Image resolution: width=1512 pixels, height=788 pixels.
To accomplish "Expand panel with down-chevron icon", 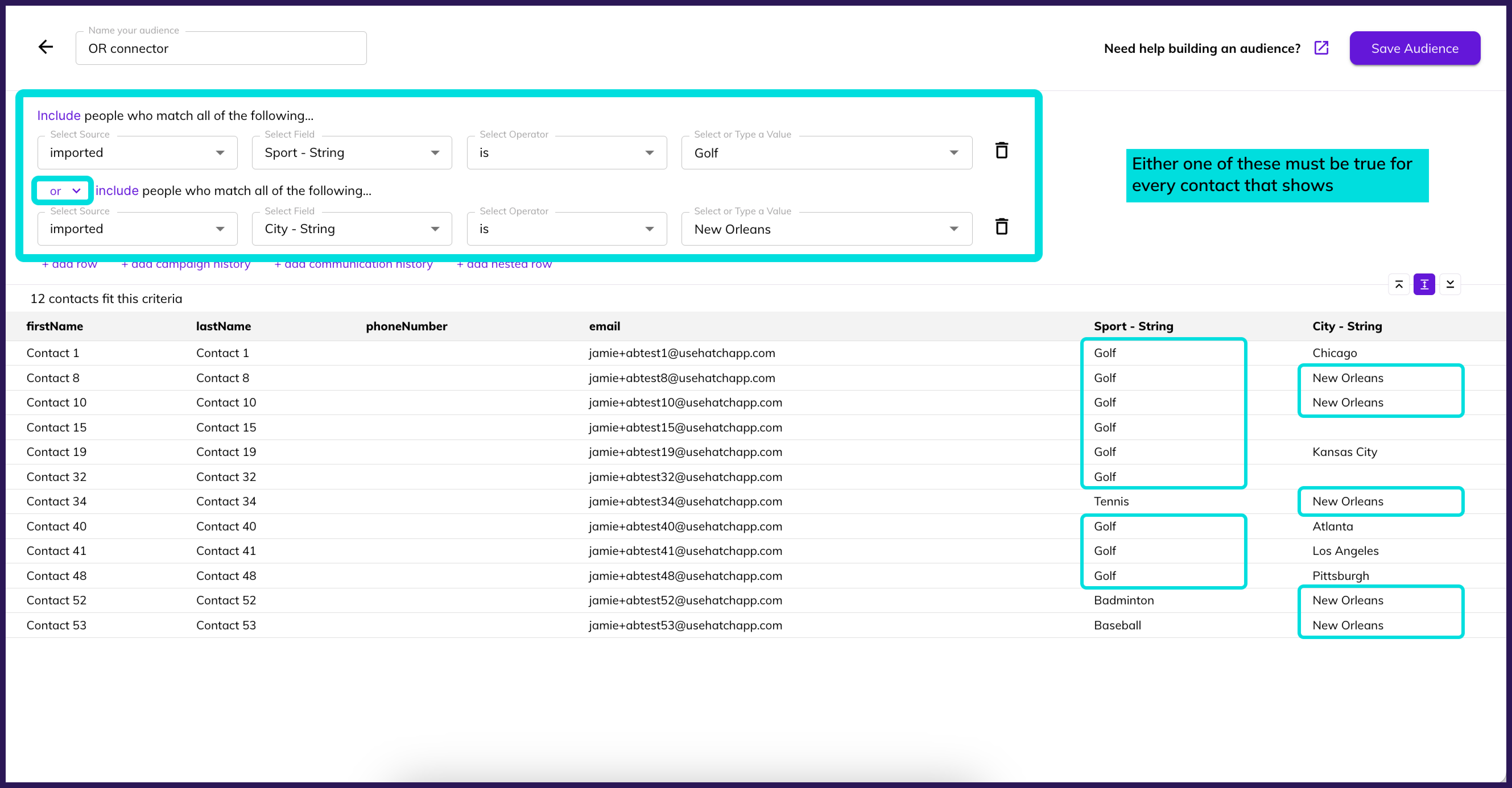I will tap(1450, 285).
